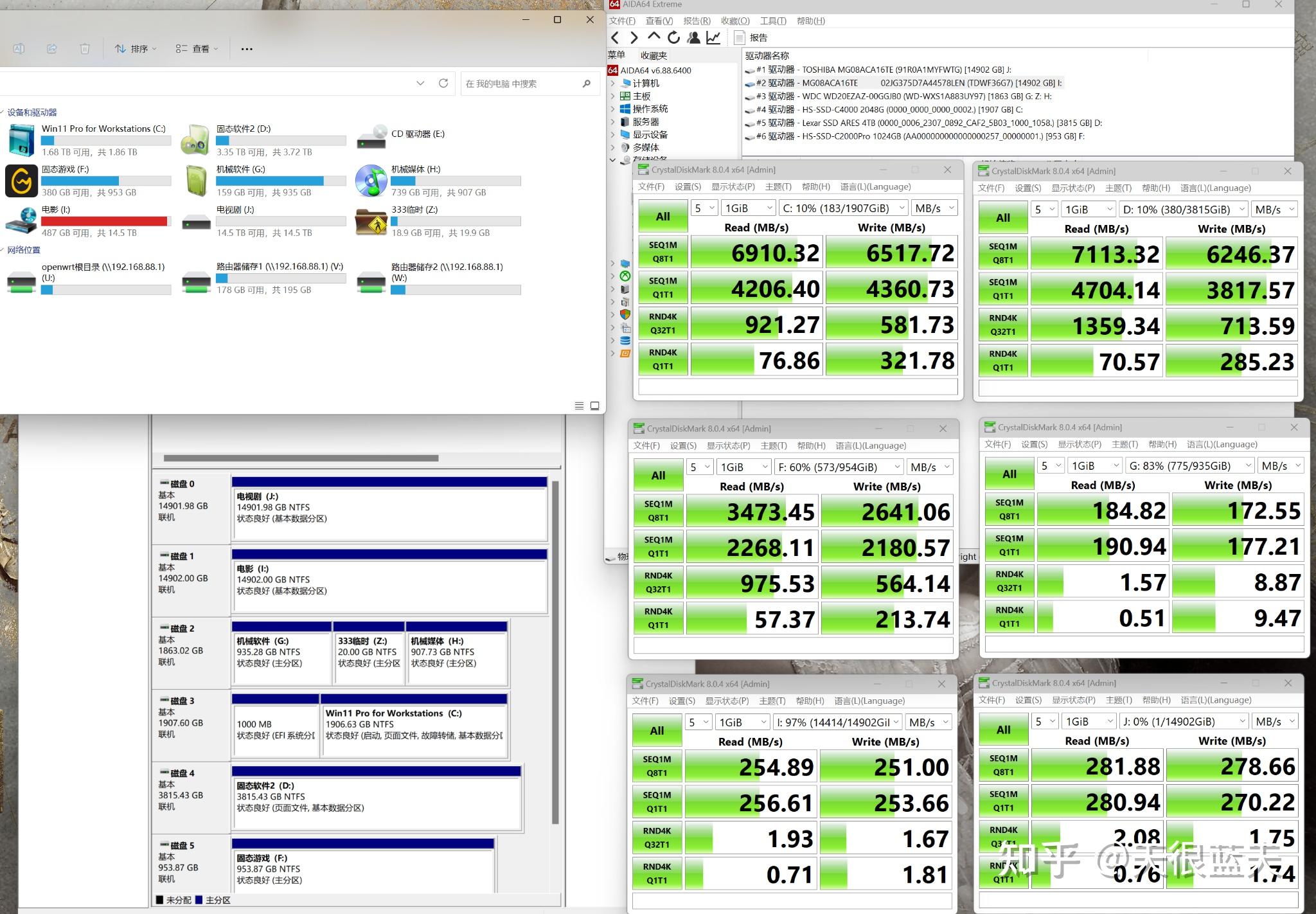Click Disk Management vertical scrollbar
Viewport: 1316px width, 914px height.
coord(555,652)
